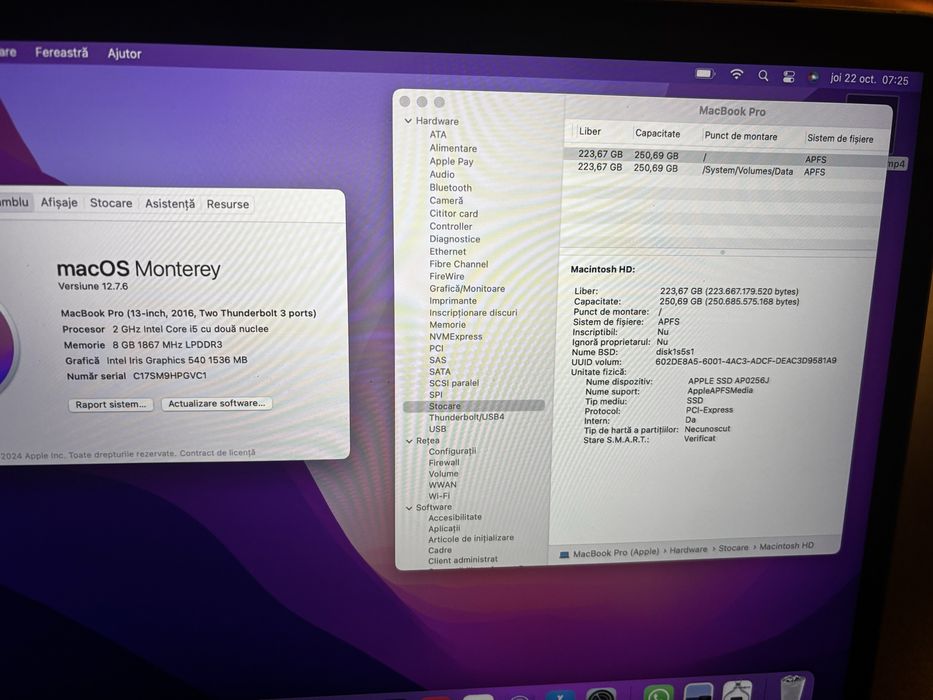Check the battery status icon
The image size is (933, 700).
click(705, 74)
